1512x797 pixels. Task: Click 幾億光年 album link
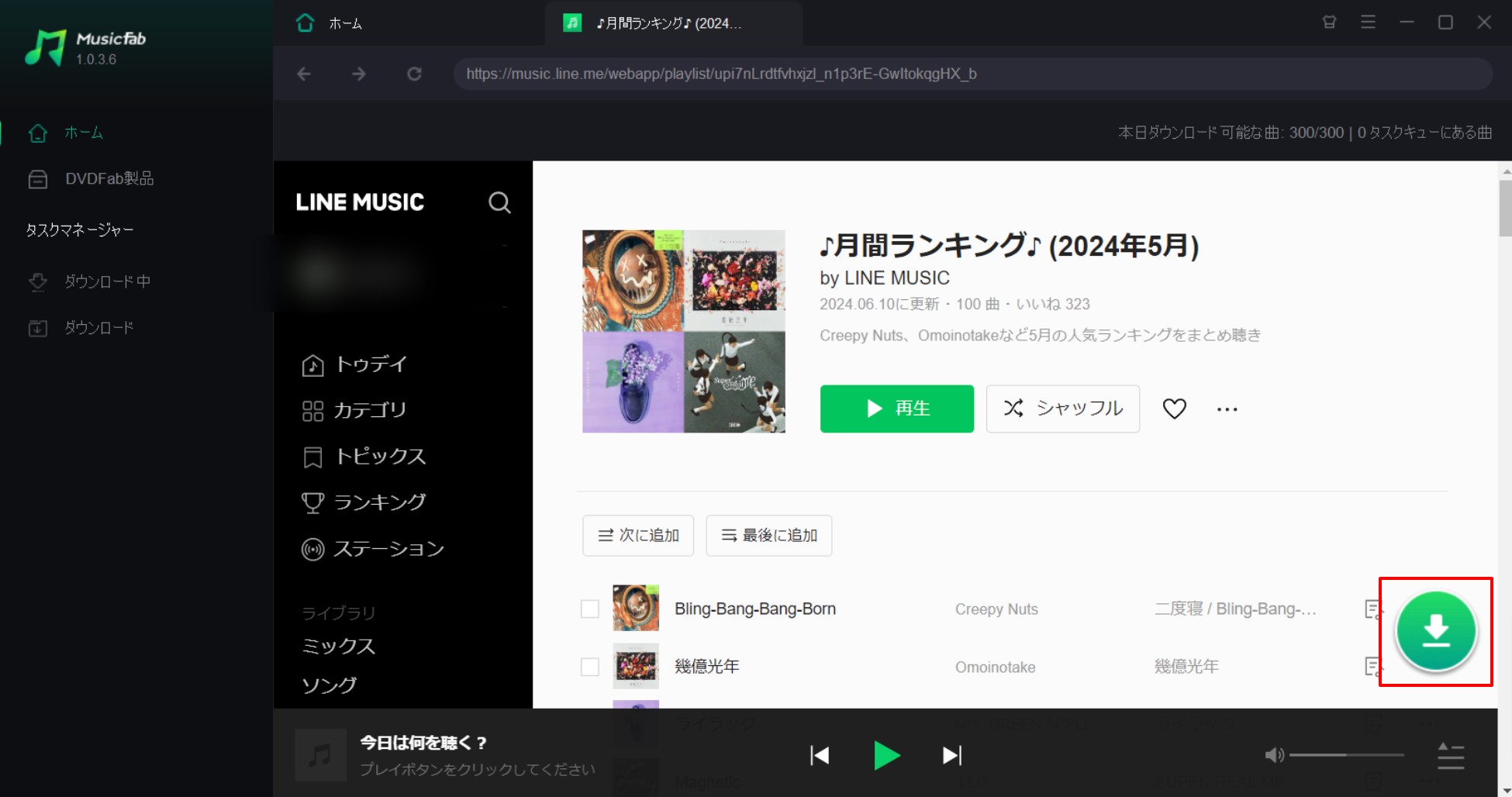coord(1186,667)
